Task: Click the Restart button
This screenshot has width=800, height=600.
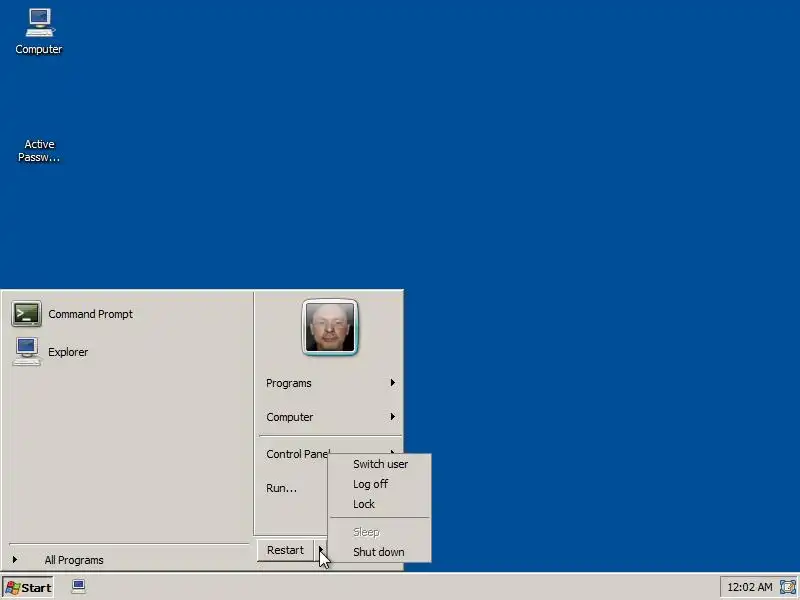Action: 285,550
